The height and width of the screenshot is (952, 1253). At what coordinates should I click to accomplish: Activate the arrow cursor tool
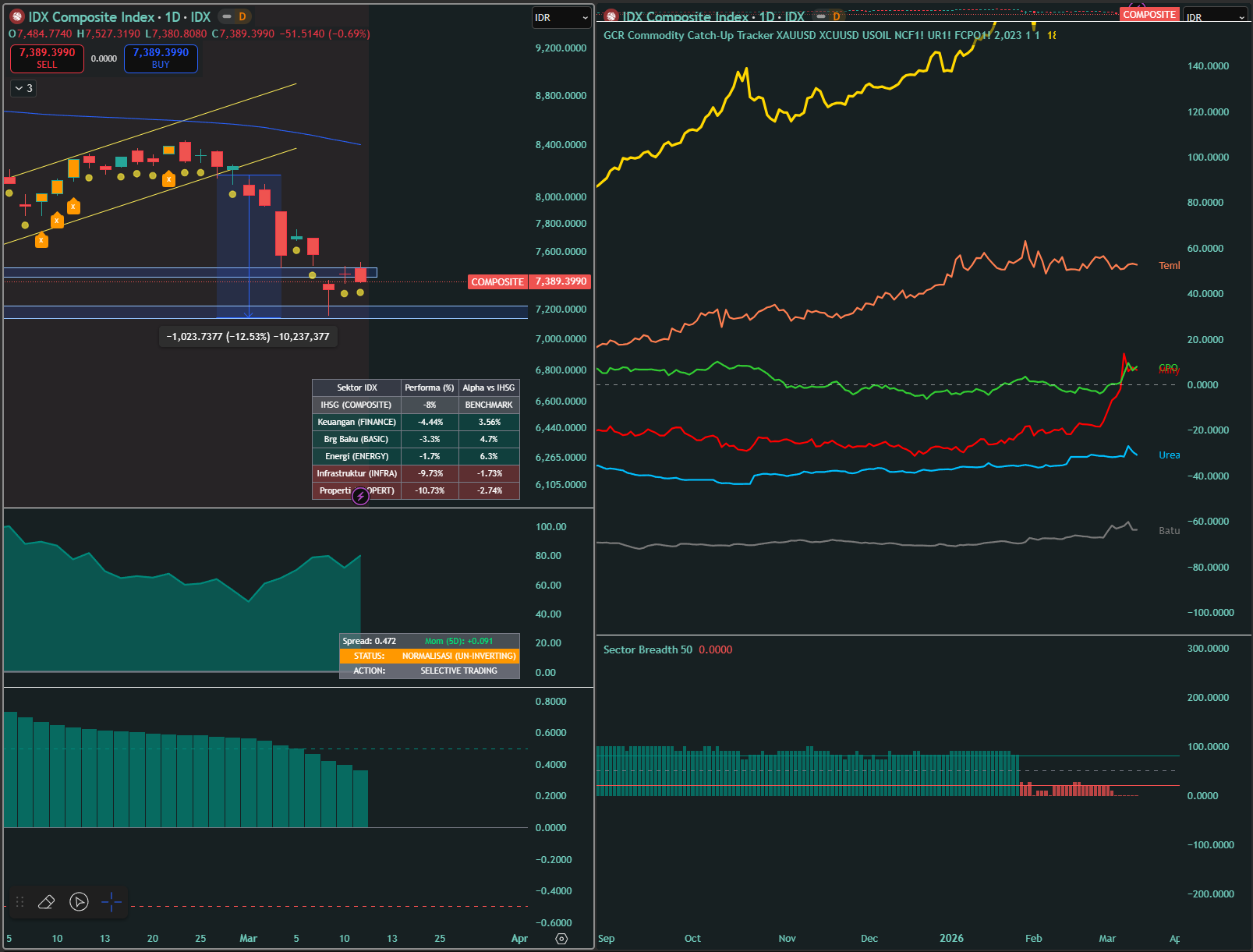click(79, 902)
